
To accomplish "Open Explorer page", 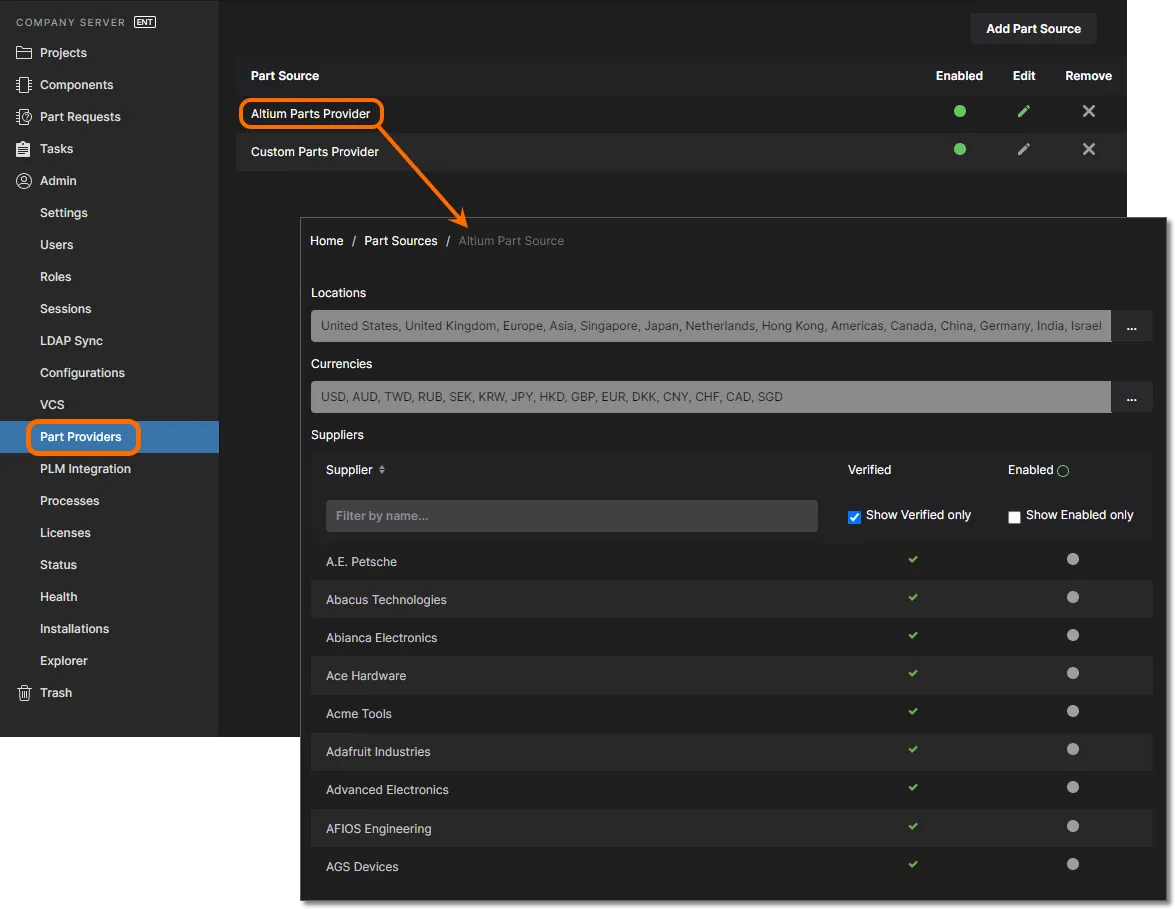I will click(x=64, y=661).
